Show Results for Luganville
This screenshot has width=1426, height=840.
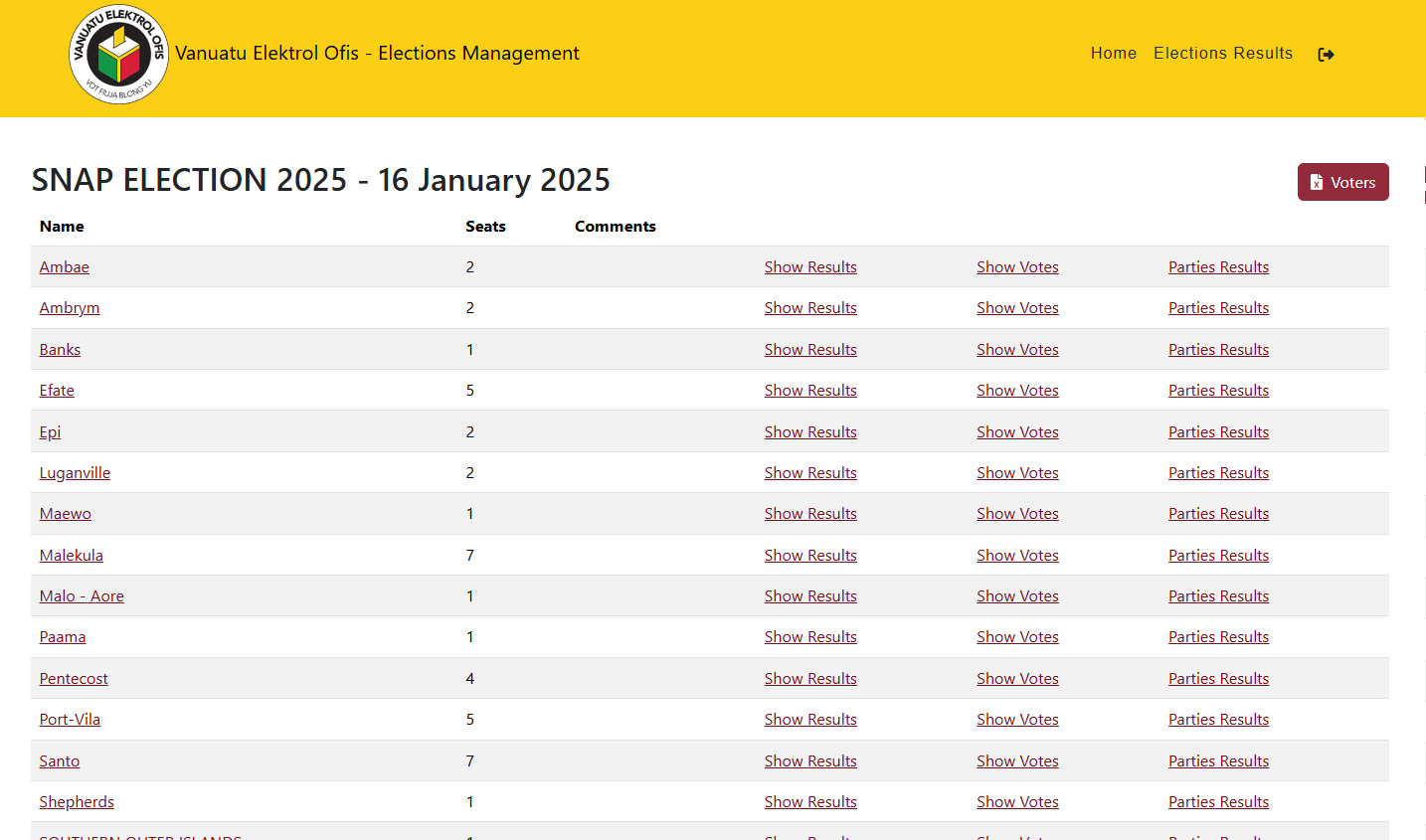[x=809, y=473]
